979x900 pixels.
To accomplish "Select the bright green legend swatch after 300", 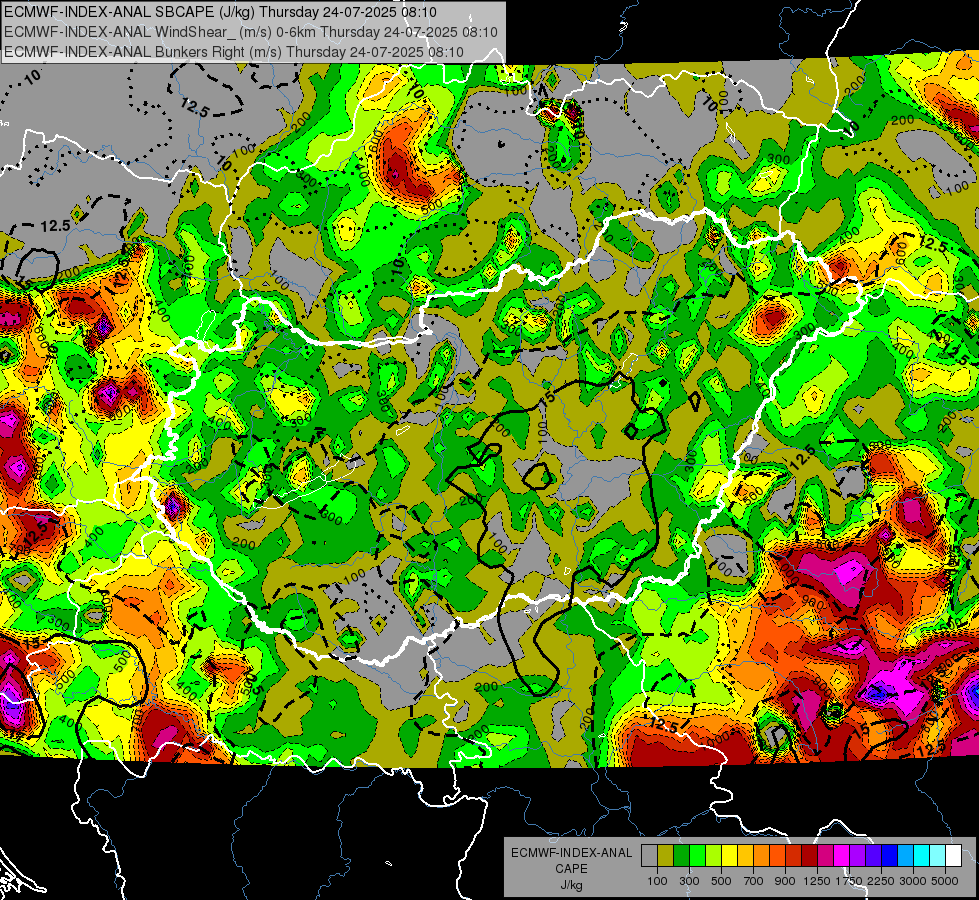I will coord(697,855).
